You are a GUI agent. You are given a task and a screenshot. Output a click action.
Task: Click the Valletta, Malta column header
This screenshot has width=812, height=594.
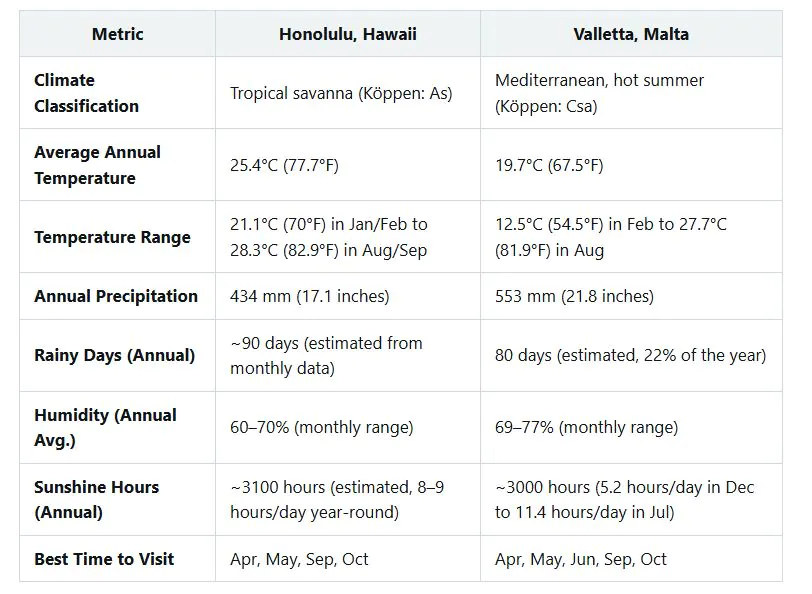tap(631, 34)
